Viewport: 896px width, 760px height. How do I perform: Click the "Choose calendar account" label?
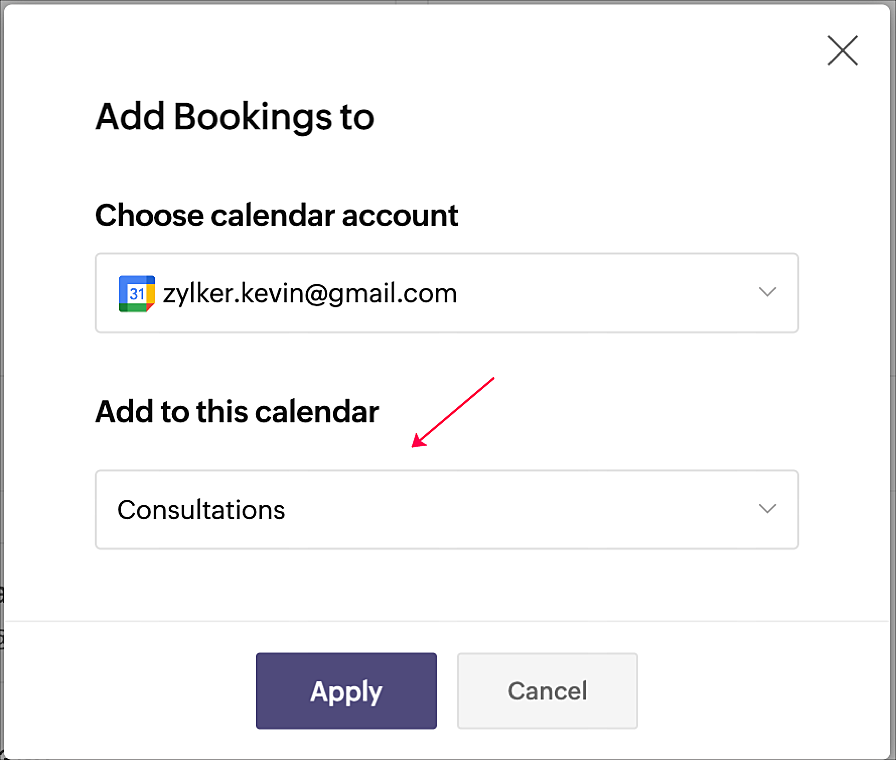pos(277,215)
